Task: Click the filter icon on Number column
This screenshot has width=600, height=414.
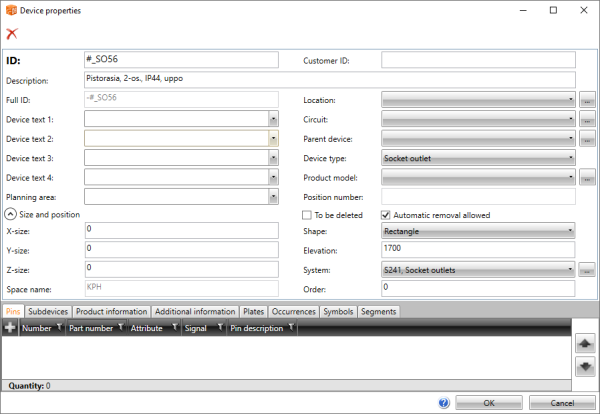Action: pos(59,327)
